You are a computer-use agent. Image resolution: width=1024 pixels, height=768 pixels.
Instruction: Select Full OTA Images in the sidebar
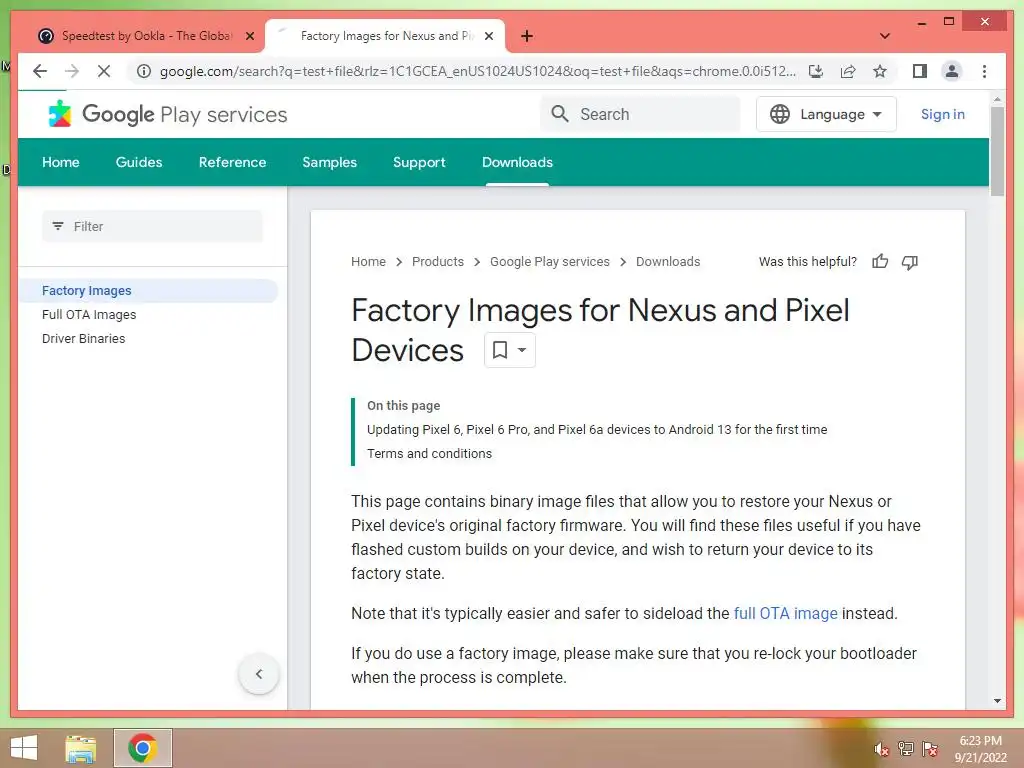[89, 315]
